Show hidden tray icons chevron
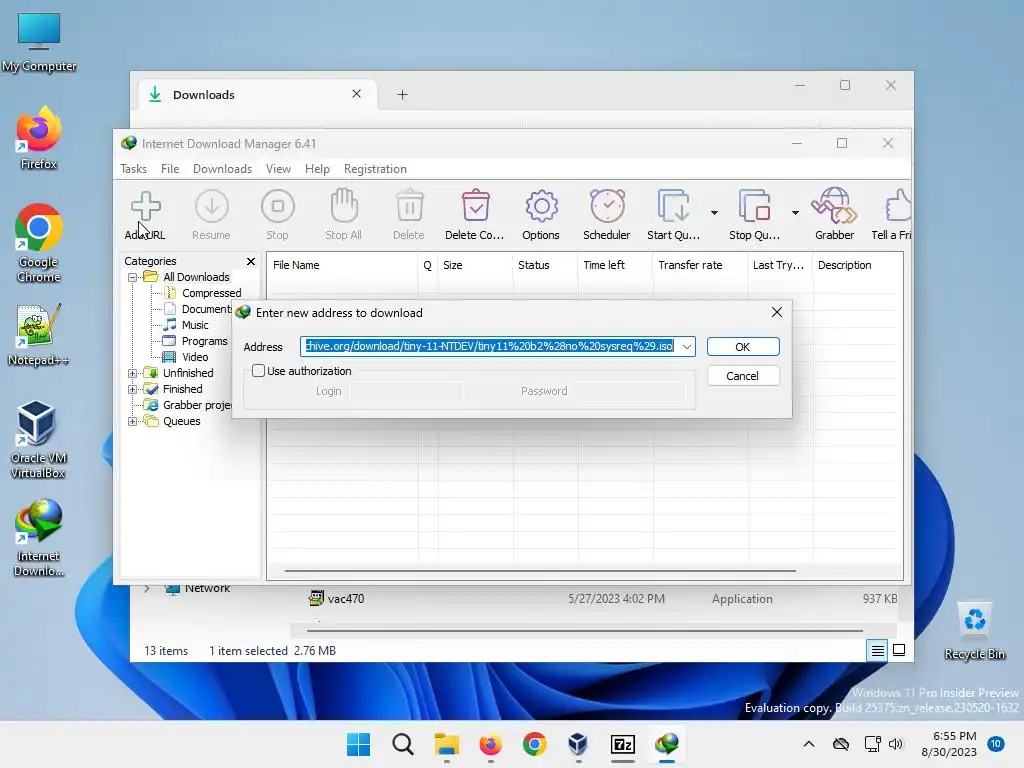This screenshot has width=1024, height=768. (x=808, y=744)
